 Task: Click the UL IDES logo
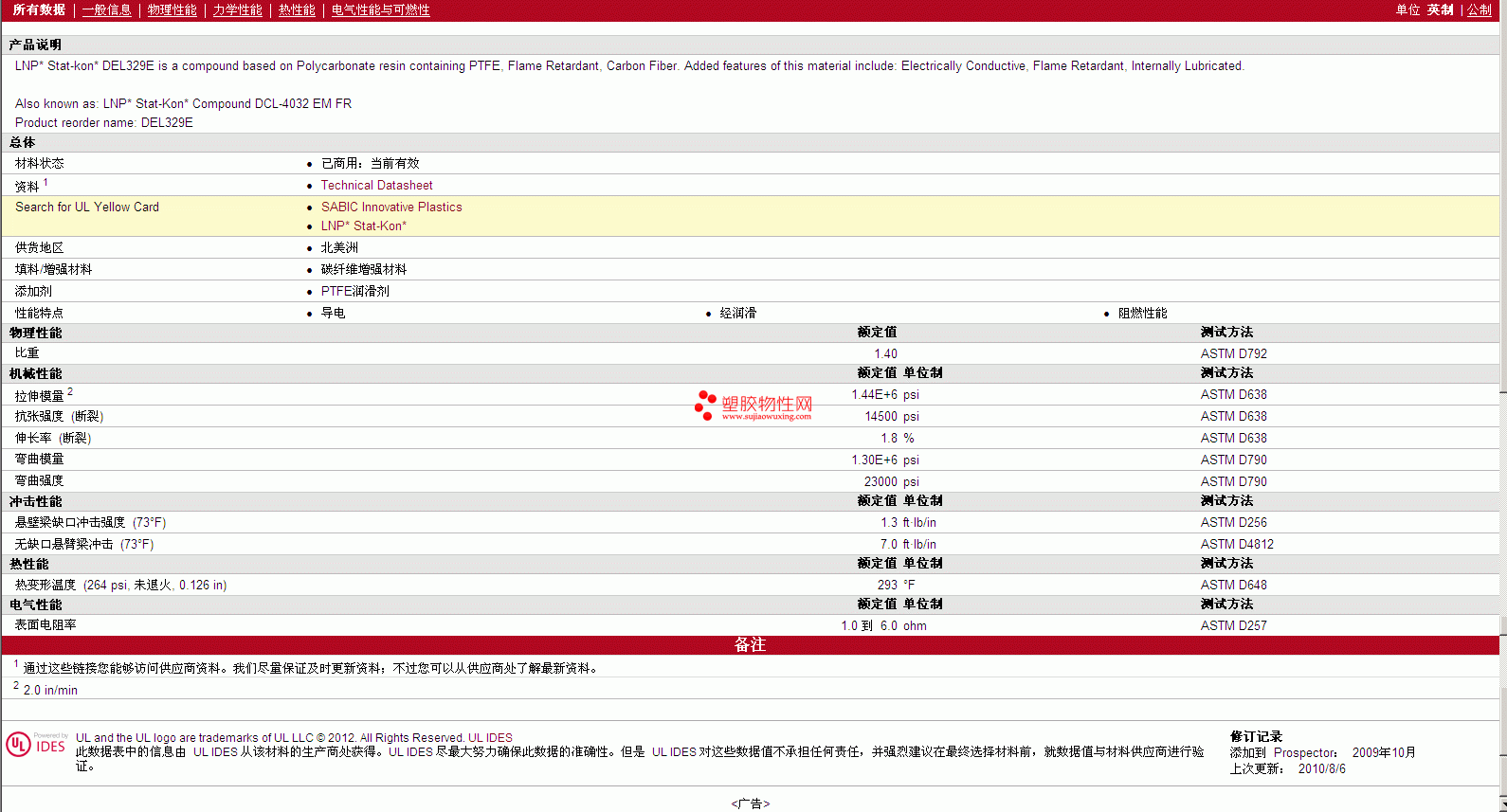pos(36,745)
